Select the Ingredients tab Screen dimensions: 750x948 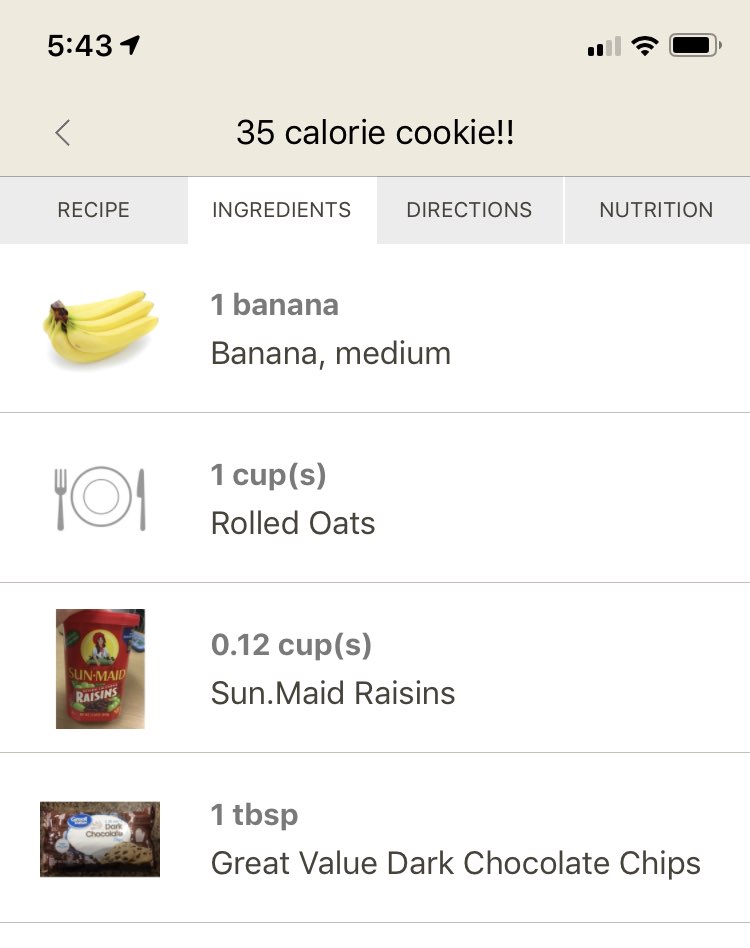click(x=281, y=210)
